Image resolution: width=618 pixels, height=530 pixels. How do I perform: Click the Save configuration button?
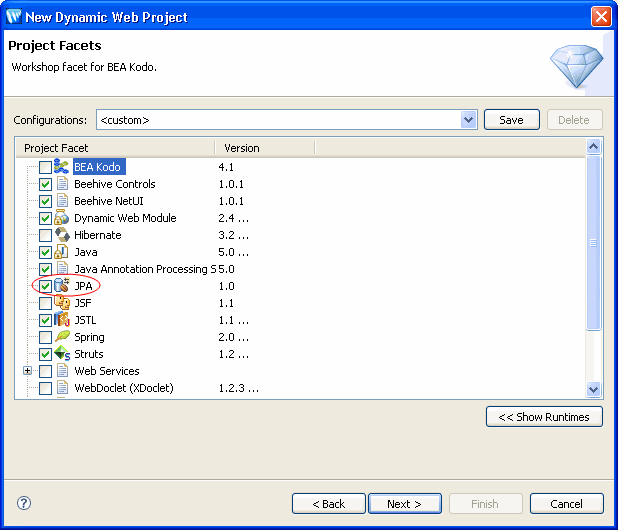click(x=512, y=119)
